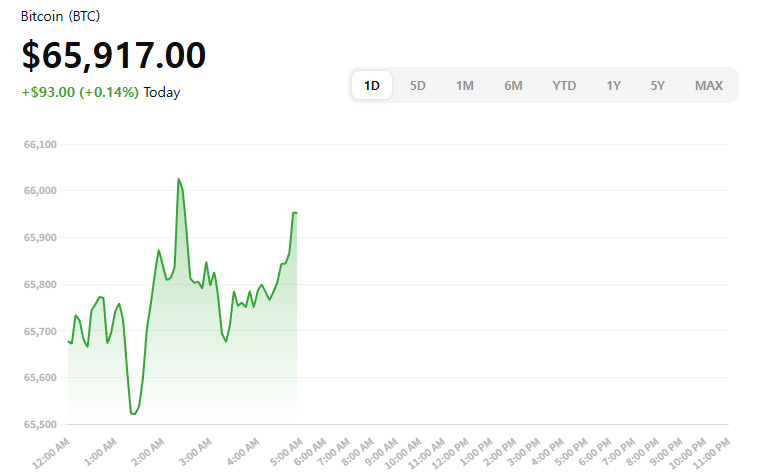Click the 65,800 y-axis label
Screen dimensions: 757x472
(x=40, y=285)
